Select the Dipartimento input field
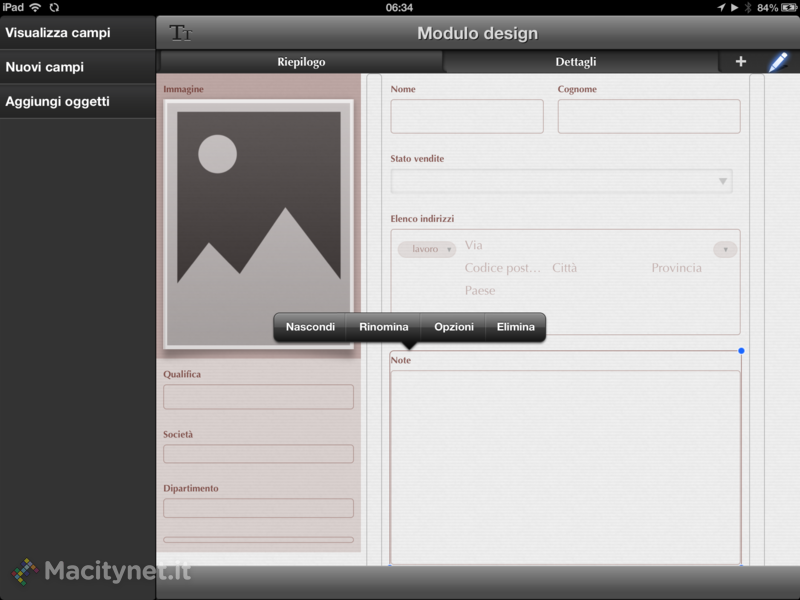 (258, 508)
